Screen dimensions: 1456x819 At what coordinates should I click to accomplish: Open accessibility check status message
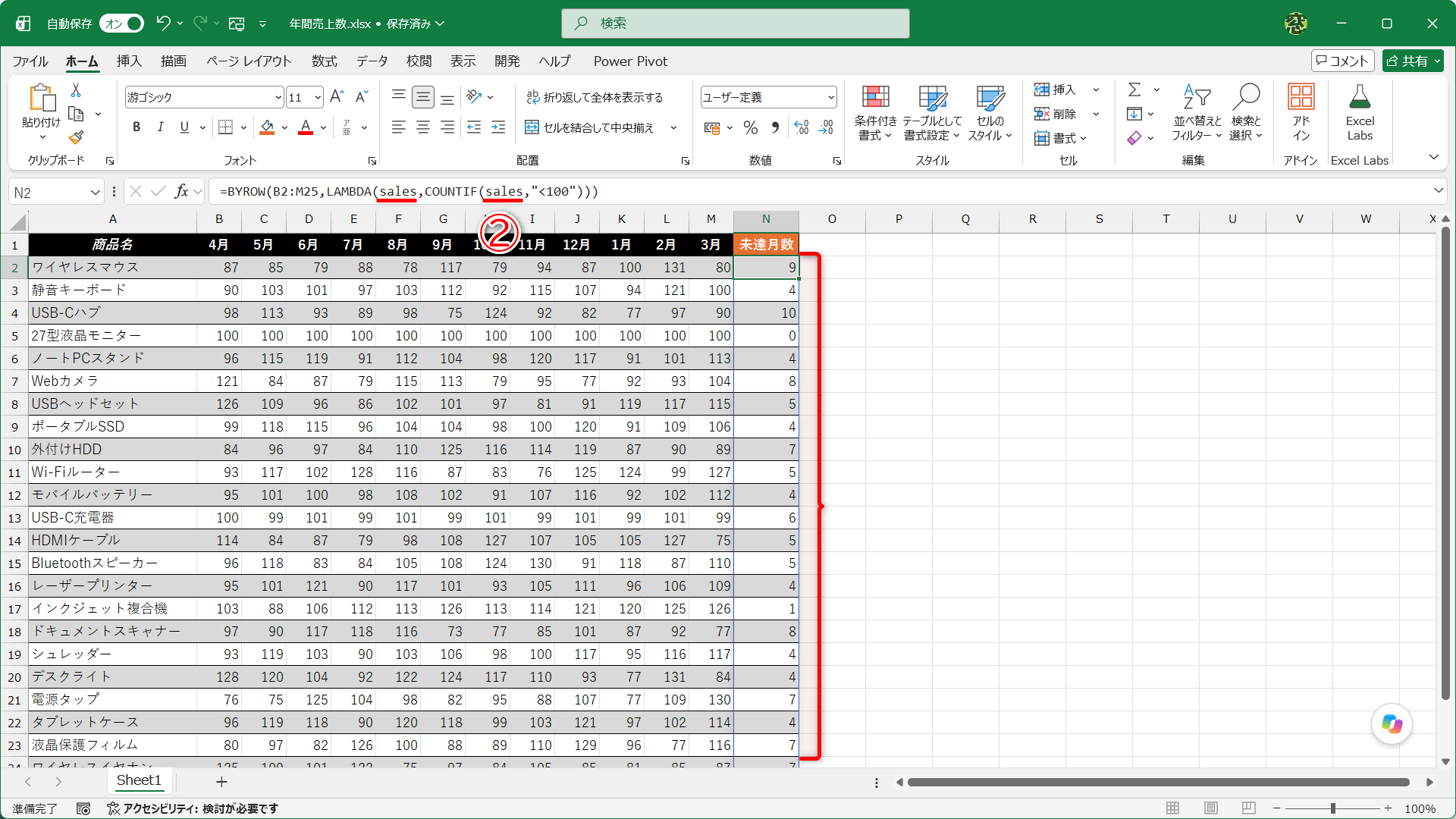coord(193,808)
